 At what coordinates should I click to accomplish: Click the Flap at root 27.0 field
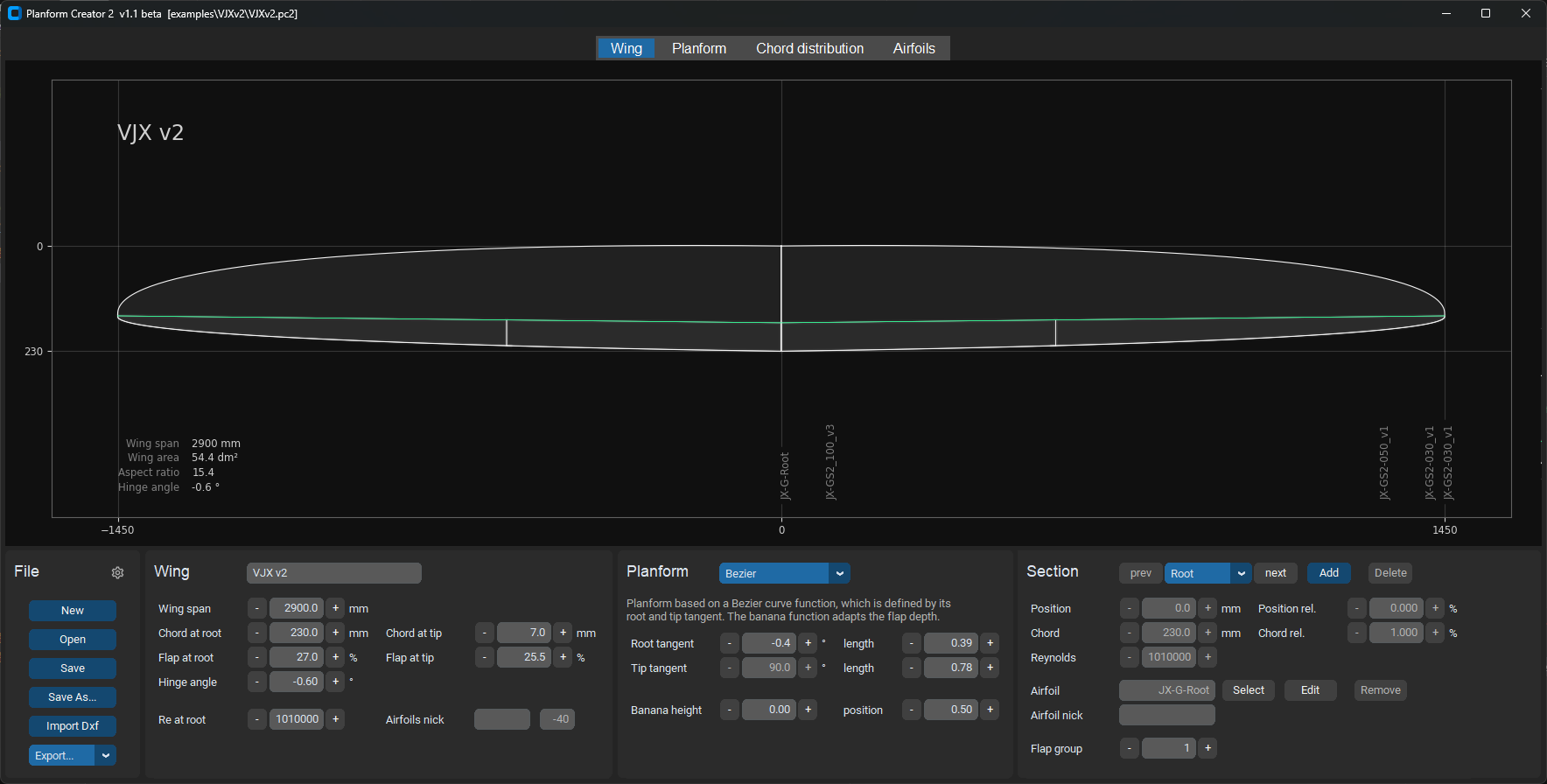297,657
